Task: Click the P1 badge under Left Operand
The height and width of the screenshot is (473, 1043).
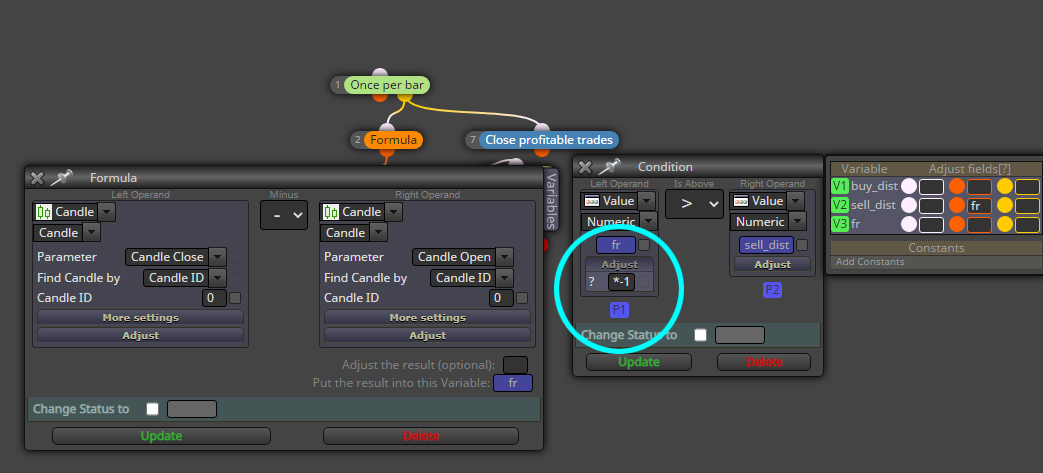Action: click(619, 309)
